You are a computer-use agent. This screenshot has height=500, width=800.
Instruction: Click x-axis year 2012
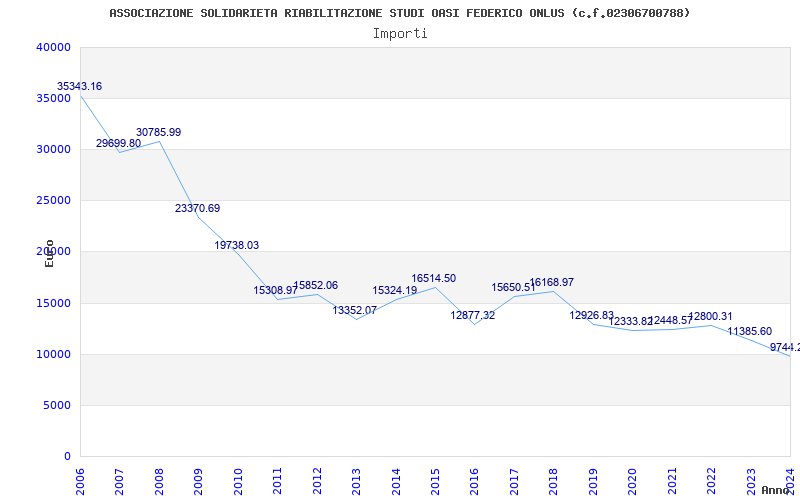coord(317,481)
